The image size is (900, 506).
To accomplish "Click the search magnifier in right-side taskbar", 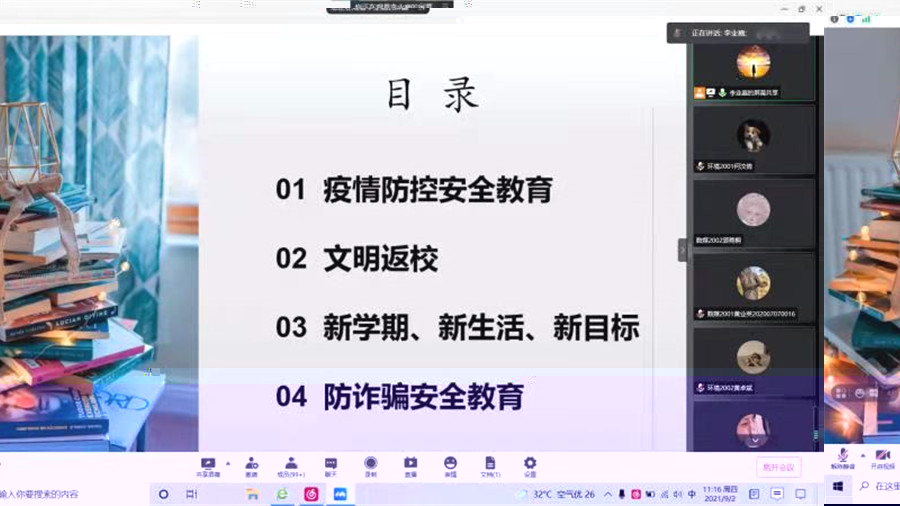I will (864, 486).
